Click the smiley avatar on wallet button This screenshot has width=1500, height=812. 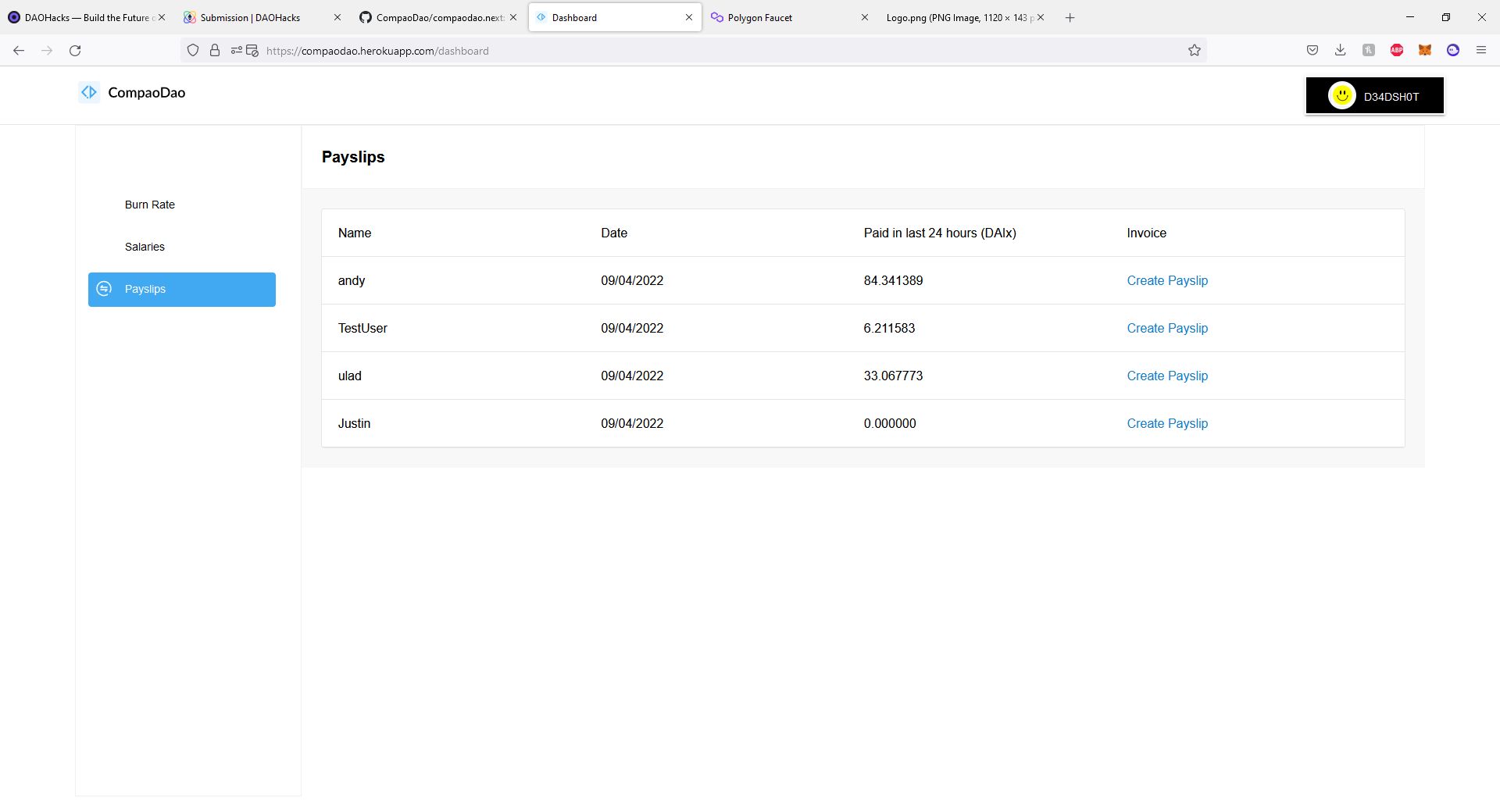pos(1342,96)
